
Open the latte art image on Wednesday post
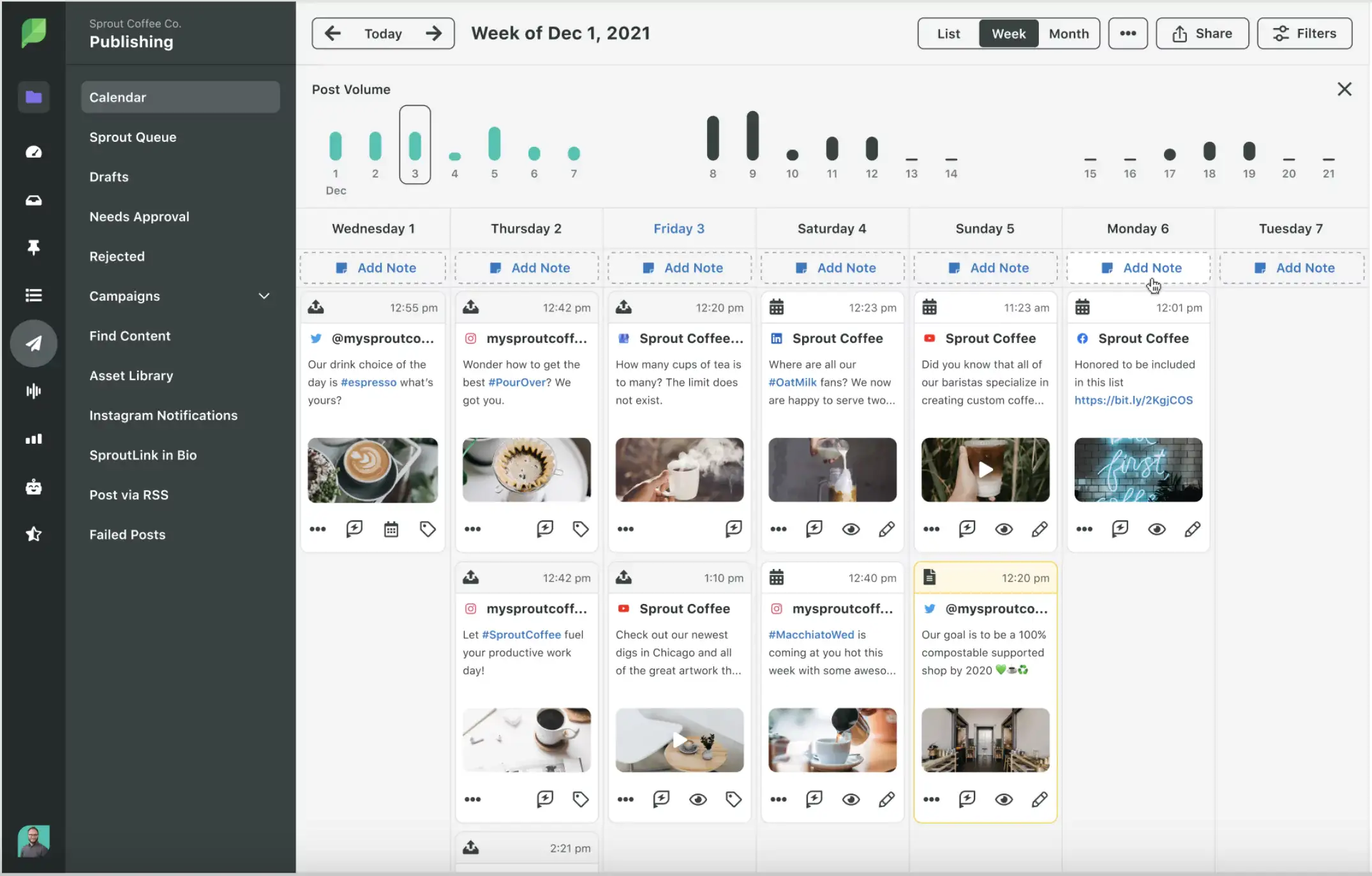tap(373, 470)
